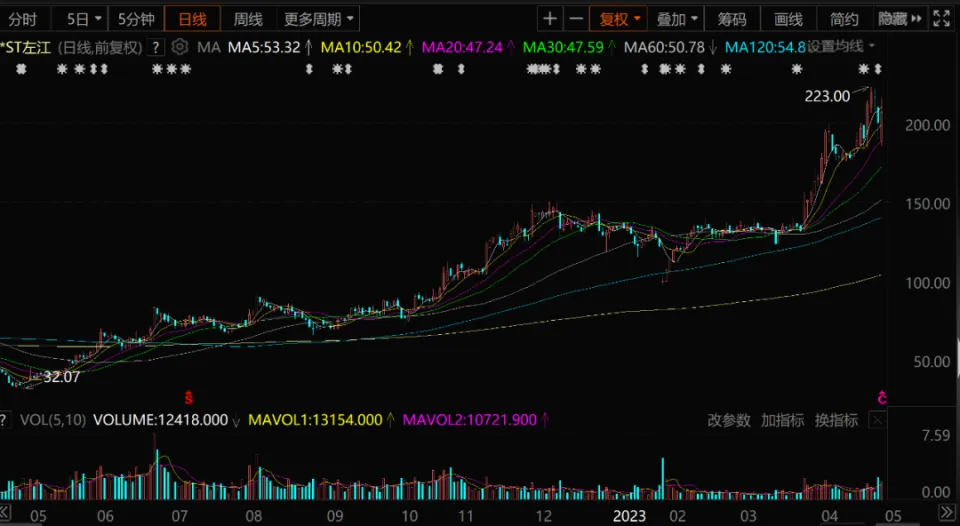Screen dimensions: 960x526
Task: Open the 叠加 overlay dropdown
Action: tap(676, 19)
